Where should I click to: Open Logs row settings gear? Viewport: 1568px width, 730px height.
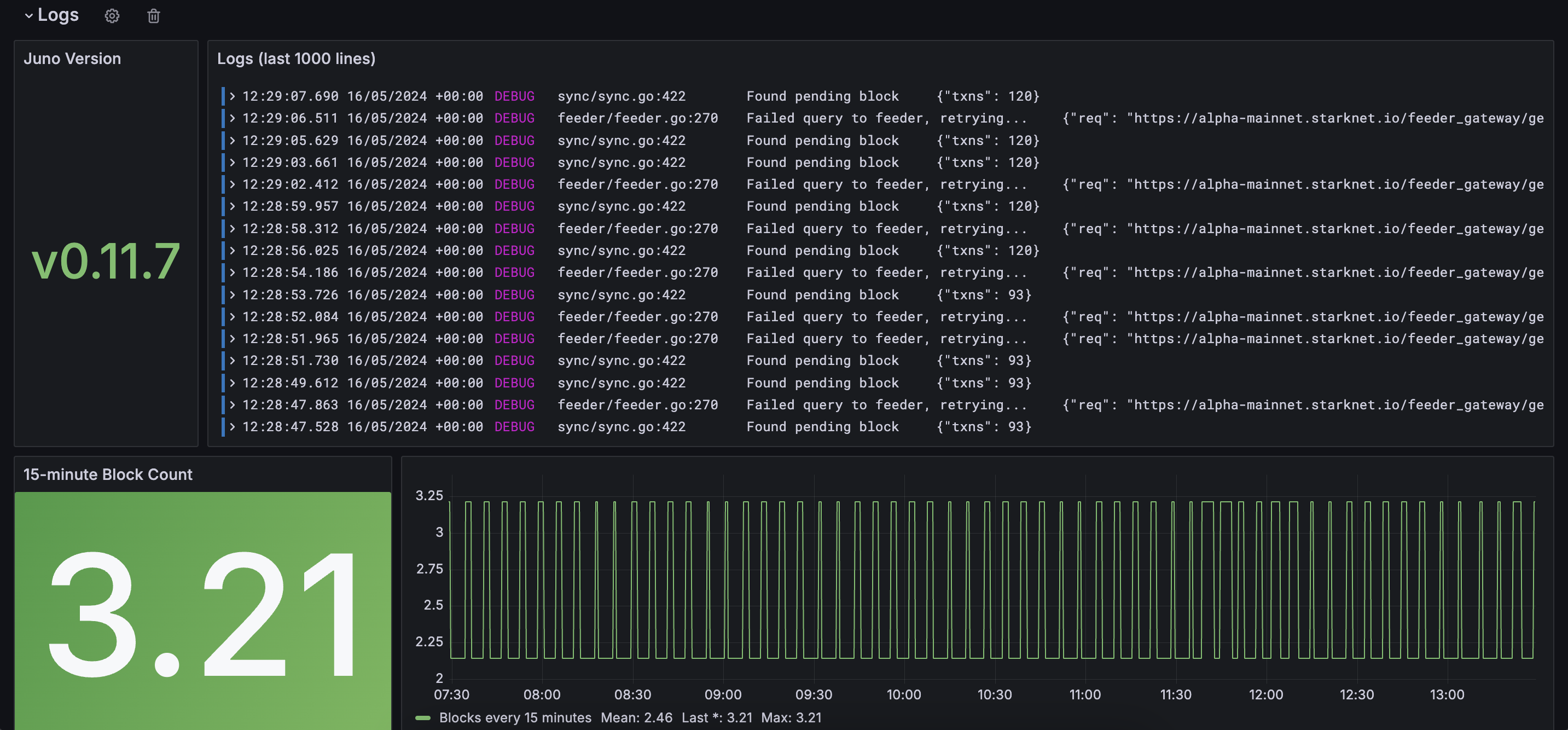112,16
